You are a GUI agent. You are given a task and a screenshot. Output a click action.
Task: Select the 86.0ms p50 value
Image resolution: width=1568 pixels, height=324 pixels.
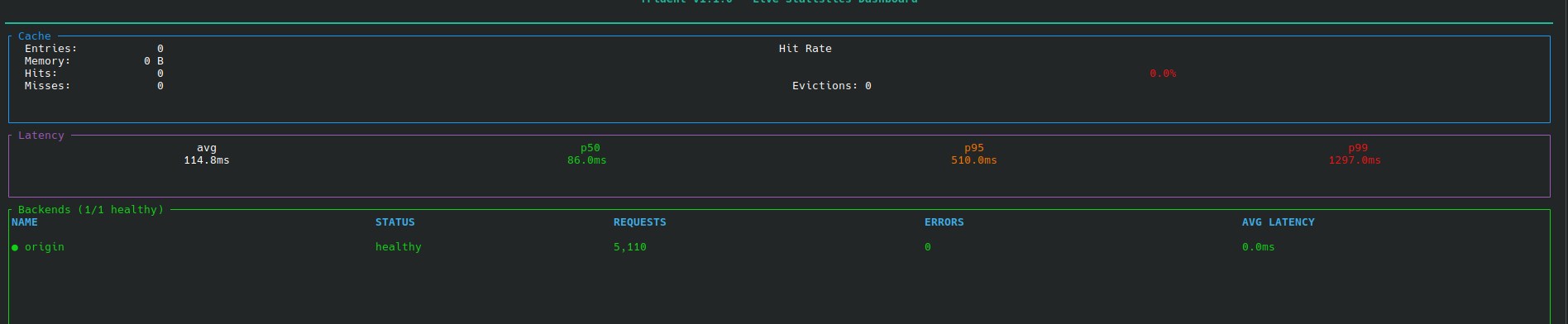(x=587, y=160)
